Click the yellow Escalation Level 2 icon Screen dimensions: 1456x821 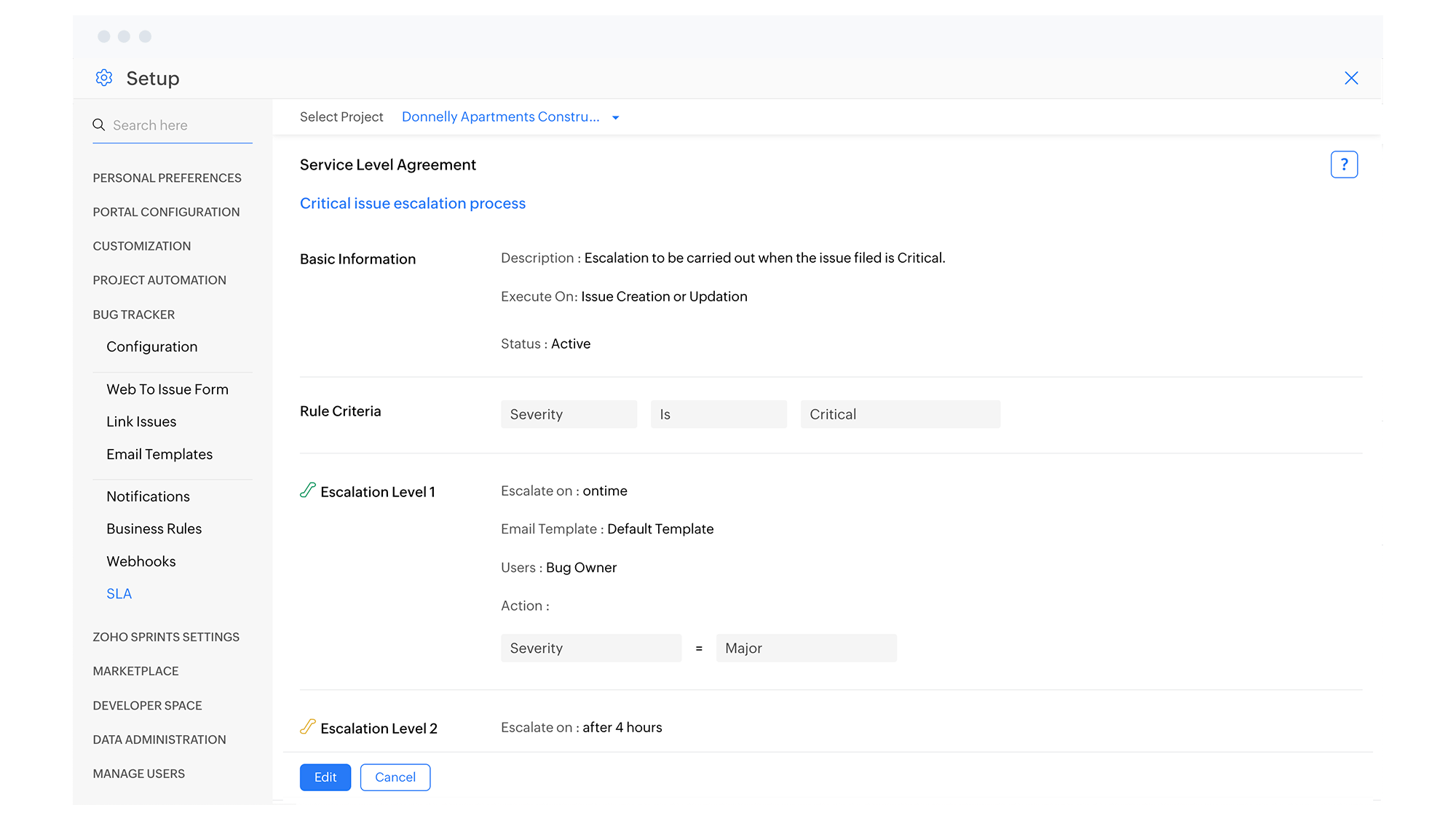click(308, 727)
